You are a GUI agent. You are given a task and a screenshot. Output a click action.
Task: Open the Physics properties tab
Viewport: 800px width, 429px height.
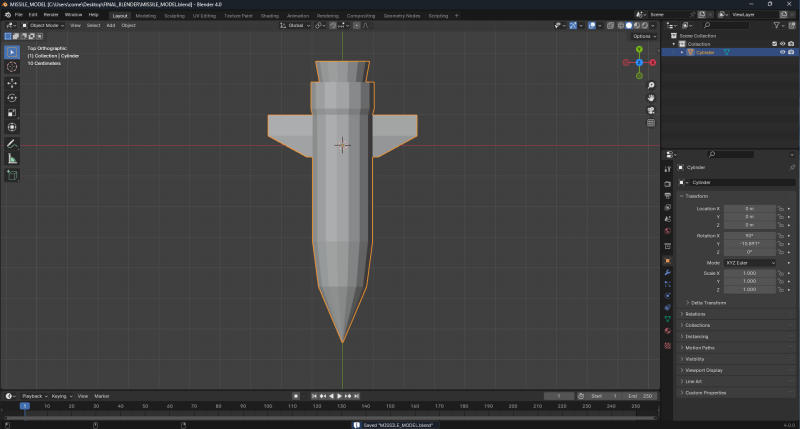point(667,296)
